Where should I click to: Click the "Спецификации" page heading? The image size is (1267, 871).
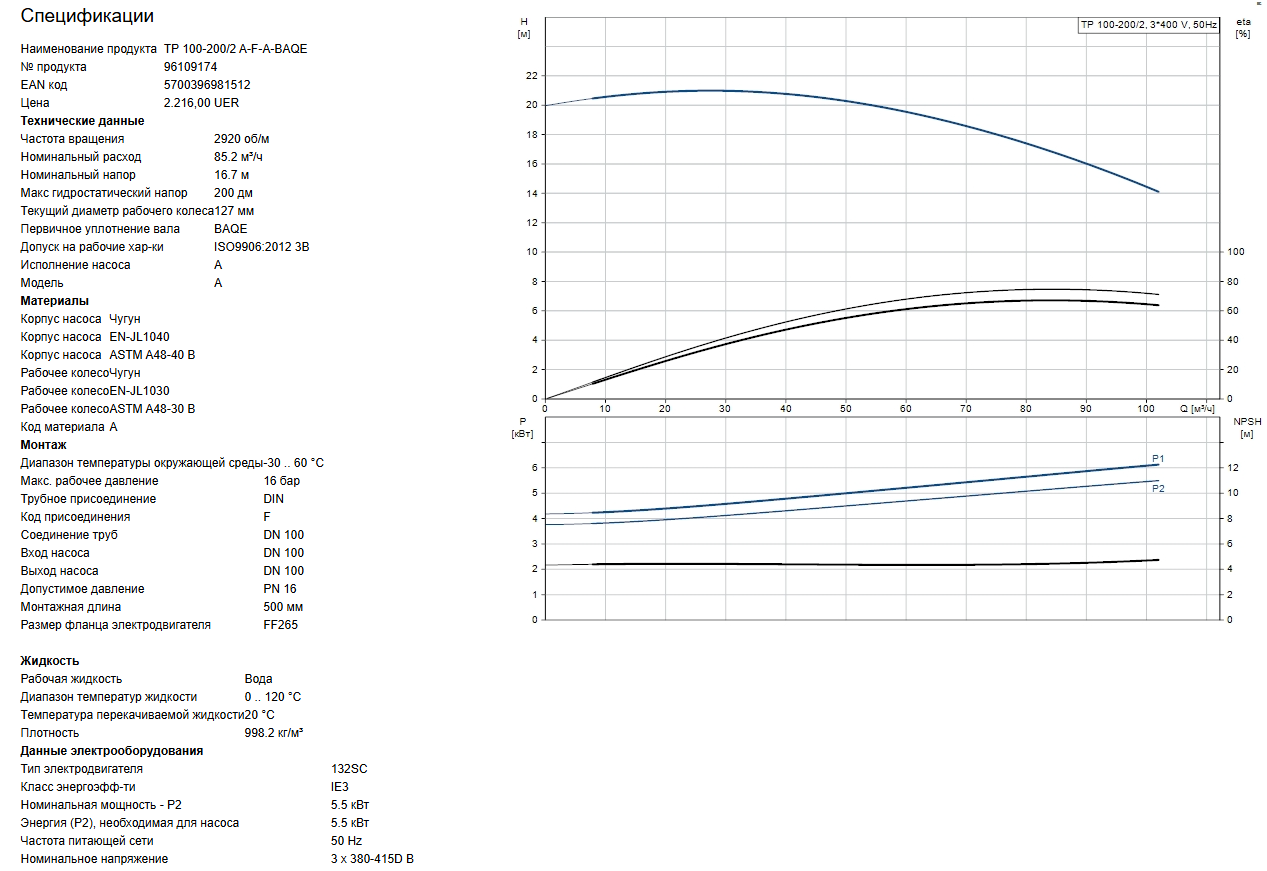click(x=87, y=16)
